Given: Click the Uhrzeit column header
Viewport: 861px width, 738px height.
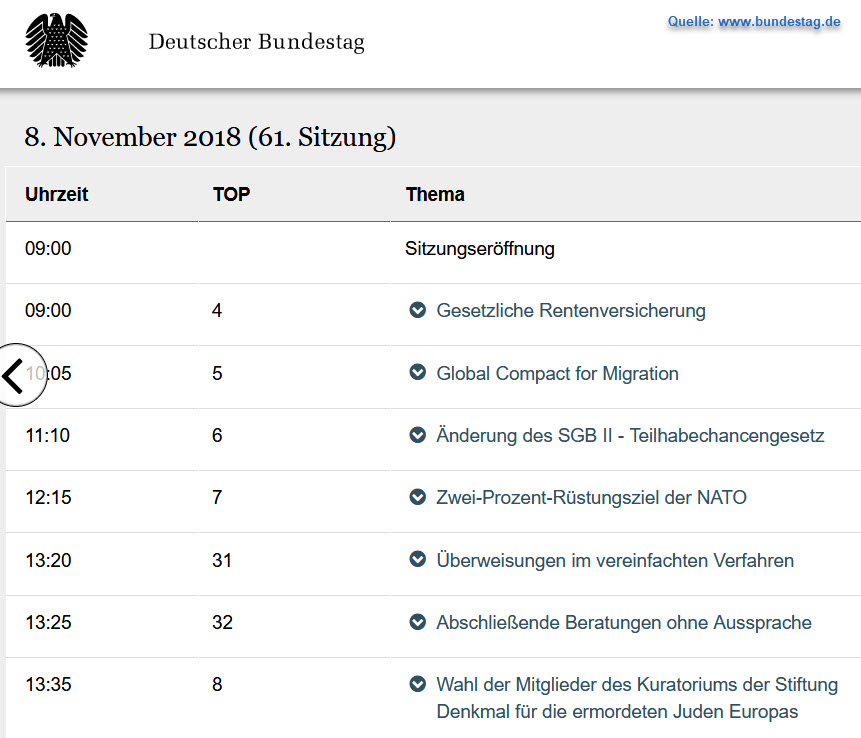Looking at the screenshot, I should point(57,194).
